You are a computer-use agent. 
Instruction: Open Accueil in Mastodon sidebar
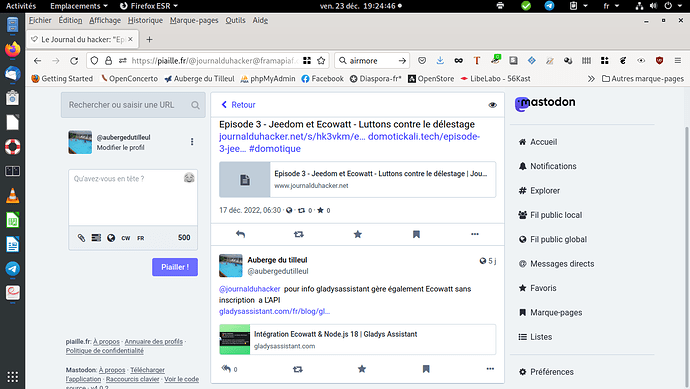click(538, 142)
